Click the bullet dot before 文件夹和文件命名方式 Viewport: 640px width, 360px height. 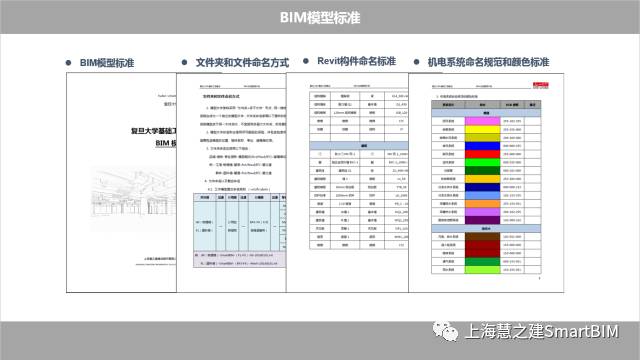[x=184, y=62]
